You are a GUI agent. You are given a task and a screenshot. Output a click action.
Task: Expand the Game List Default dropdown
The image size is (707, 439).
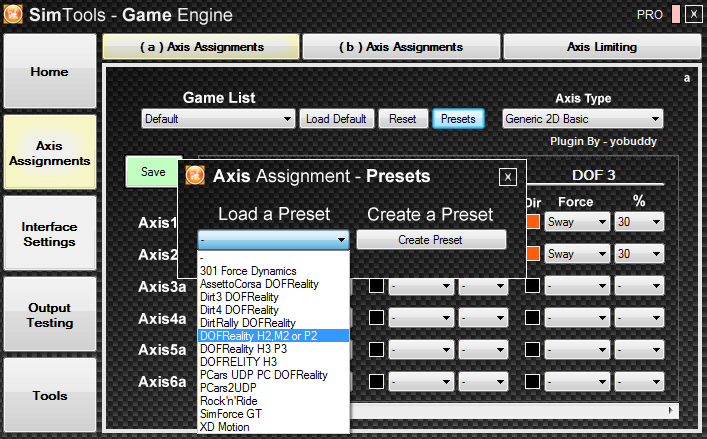[x=218, y=119]
